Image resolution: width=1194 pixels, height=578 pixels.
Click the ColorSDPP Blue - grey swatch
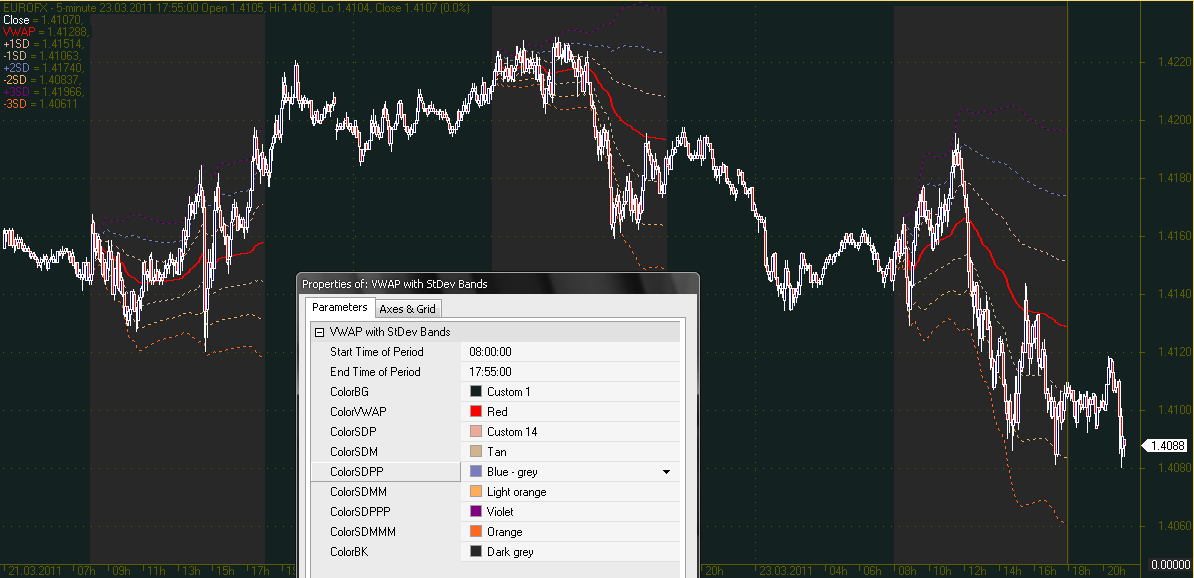pyautogui.click(x=476, y=471)
